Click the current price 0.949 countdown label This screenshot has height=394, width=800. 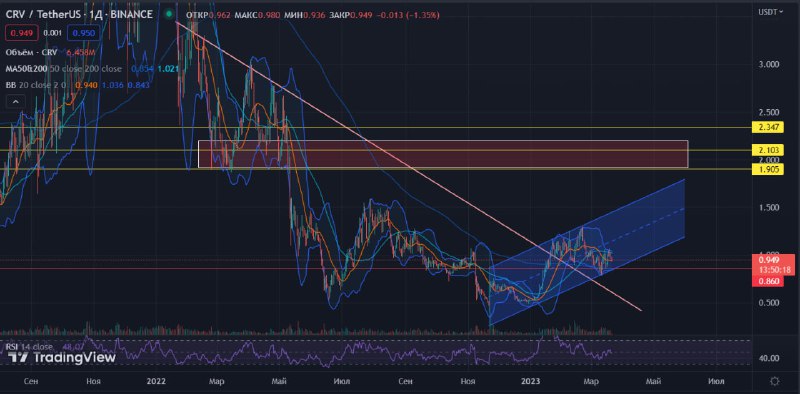click(x=772, y=265)
